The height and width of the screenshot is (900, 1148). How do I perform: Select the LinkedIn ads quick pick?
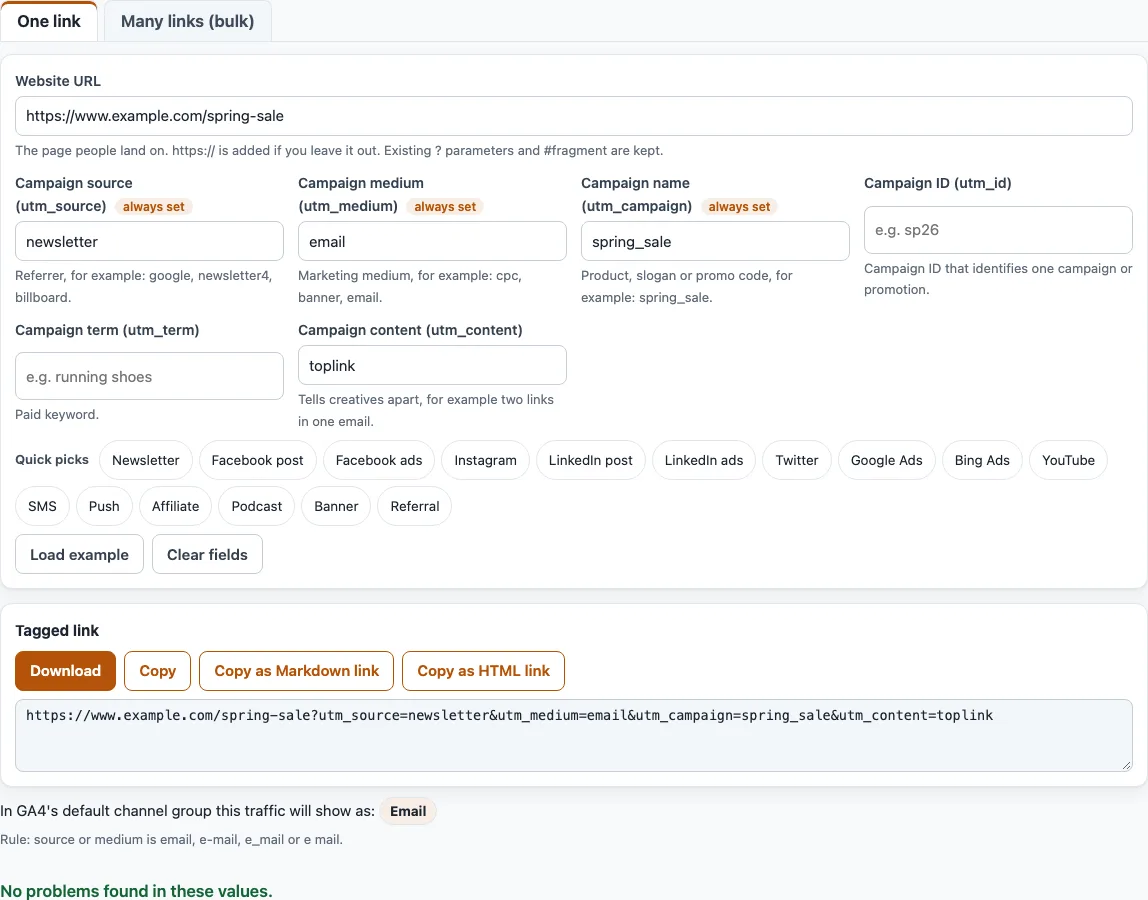coord(704,460)
